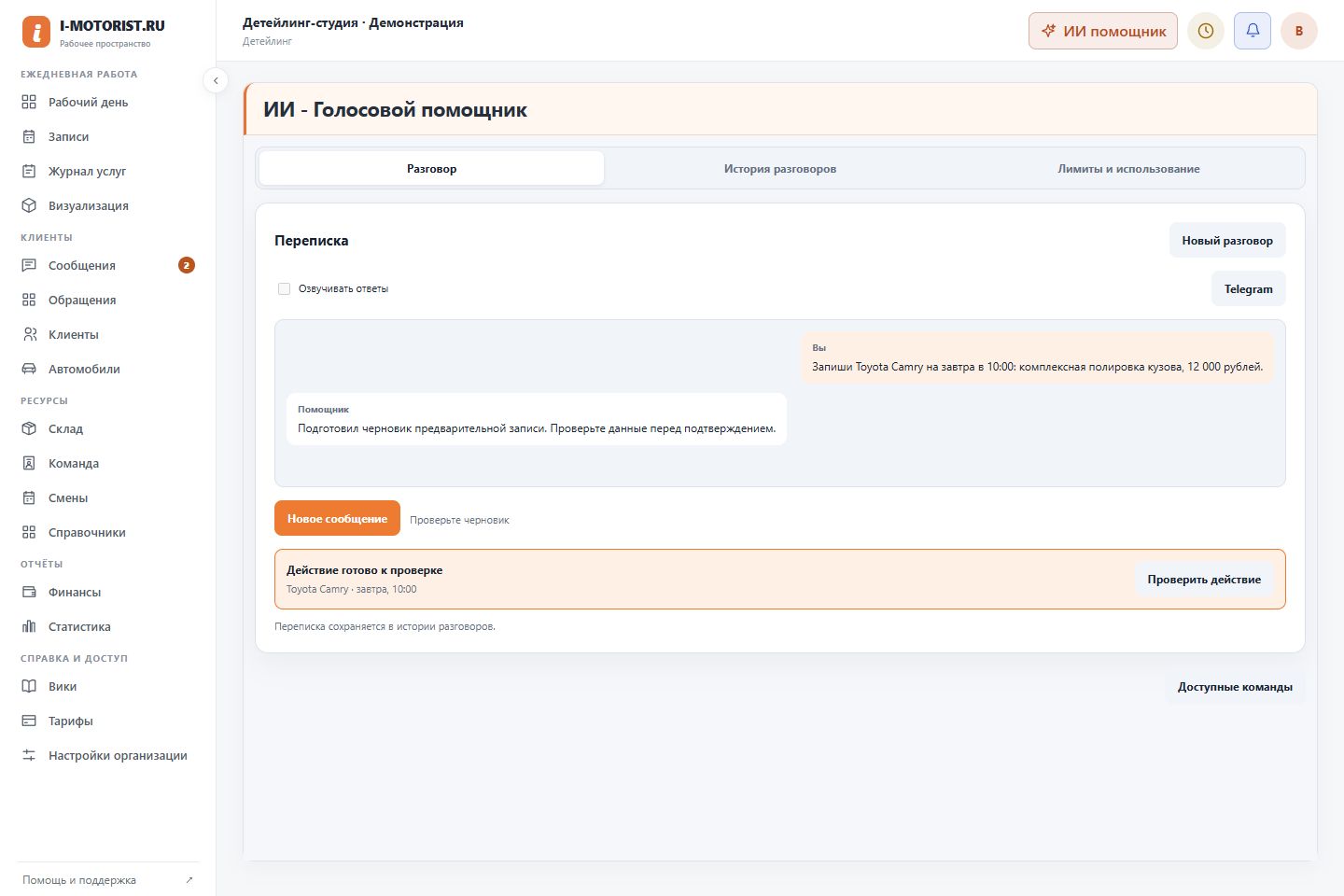The height and width of the screenshot is (896, 1344).
Task: Click the ИИ помощник button
Action: click(x=1103, y=31)
